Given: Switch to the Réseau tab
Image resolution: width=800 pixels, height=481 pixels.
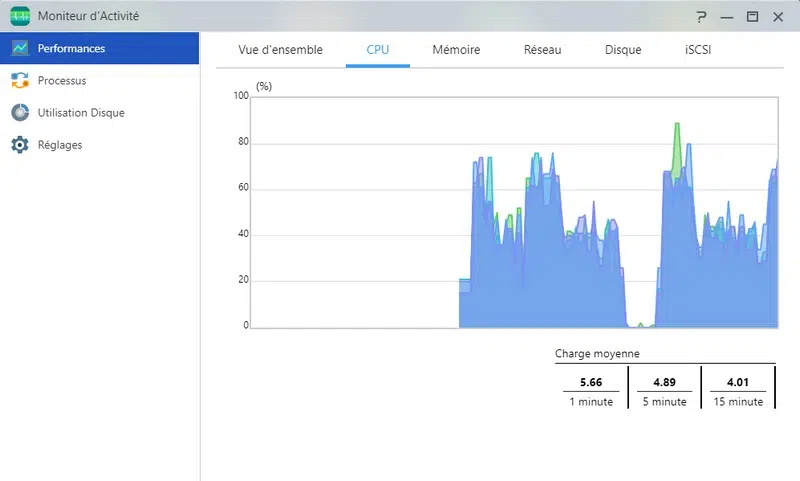Looking at the screenshot, I should point(542,49).
